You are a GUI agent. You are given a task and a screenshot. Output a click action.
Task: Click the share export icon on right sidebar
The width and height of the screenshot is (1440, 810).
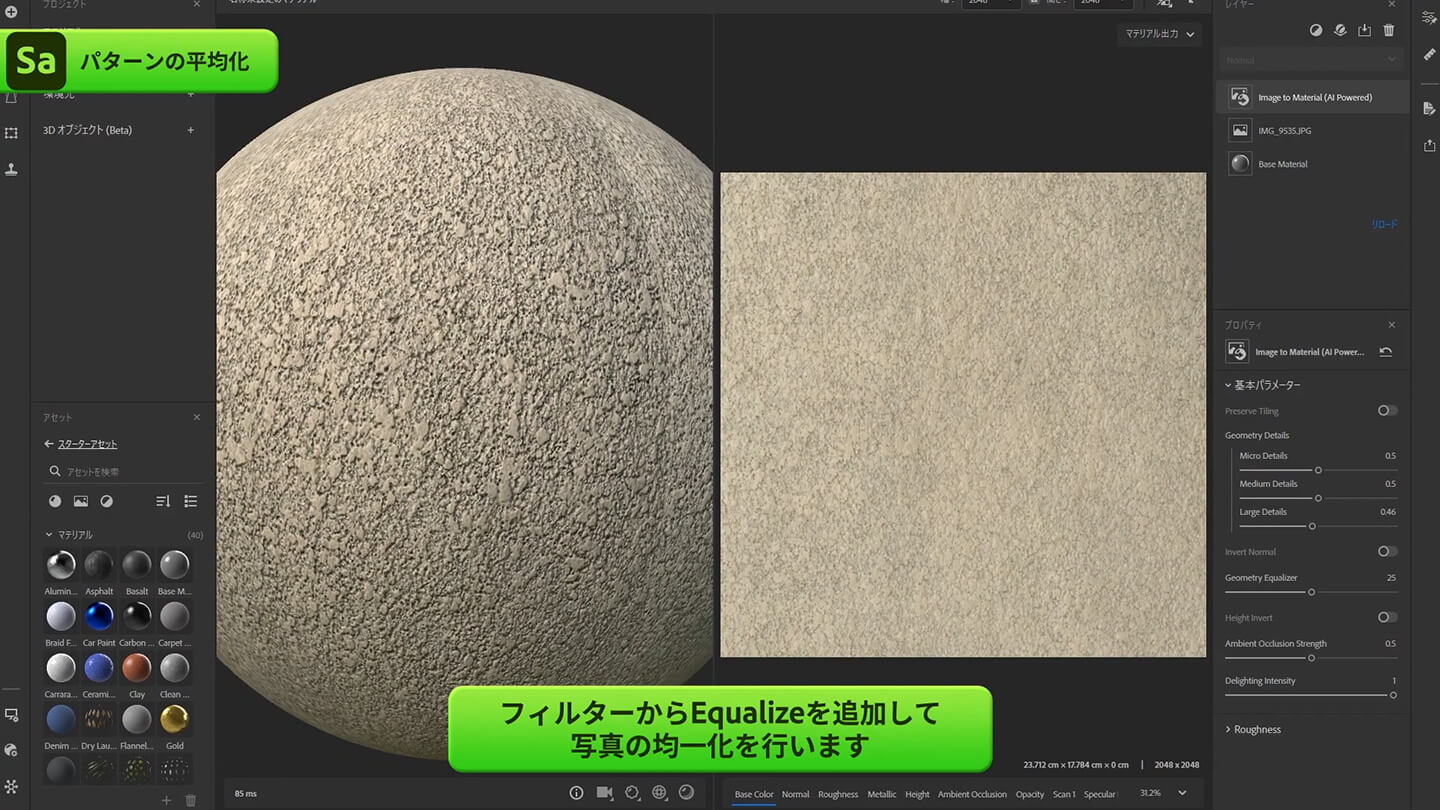(1429, 145)
